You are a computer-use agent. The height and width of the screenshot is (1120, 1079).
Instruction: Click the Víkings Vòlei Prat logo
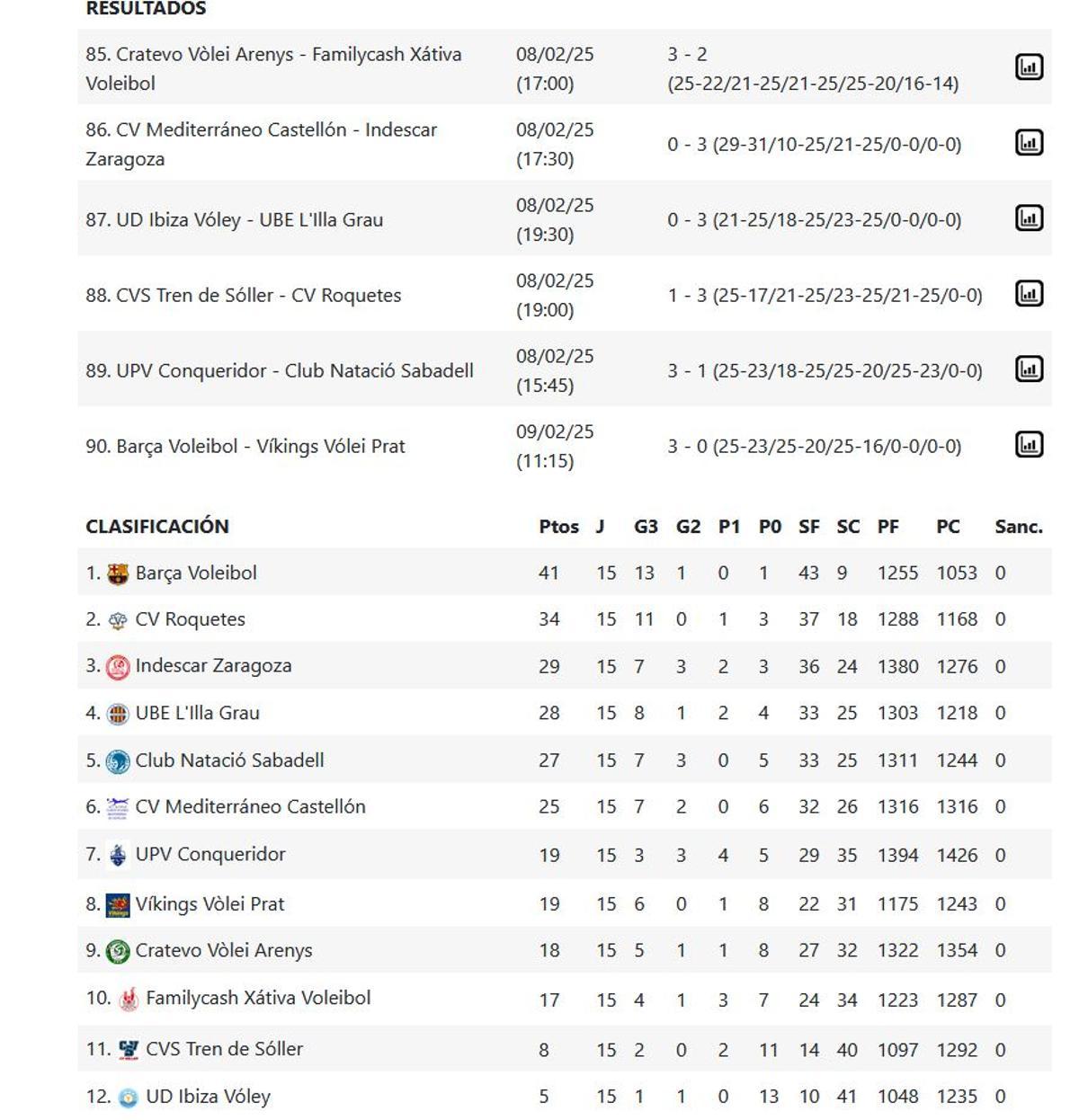(118, 903)
